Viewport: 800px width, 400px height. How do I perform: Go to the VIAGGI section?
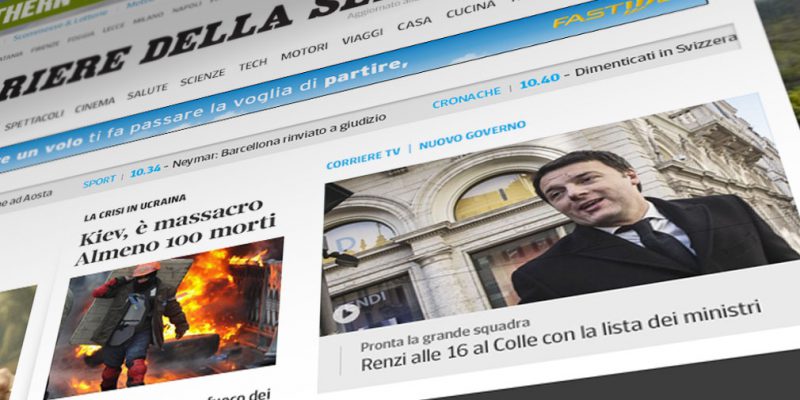tap(362, 36)
